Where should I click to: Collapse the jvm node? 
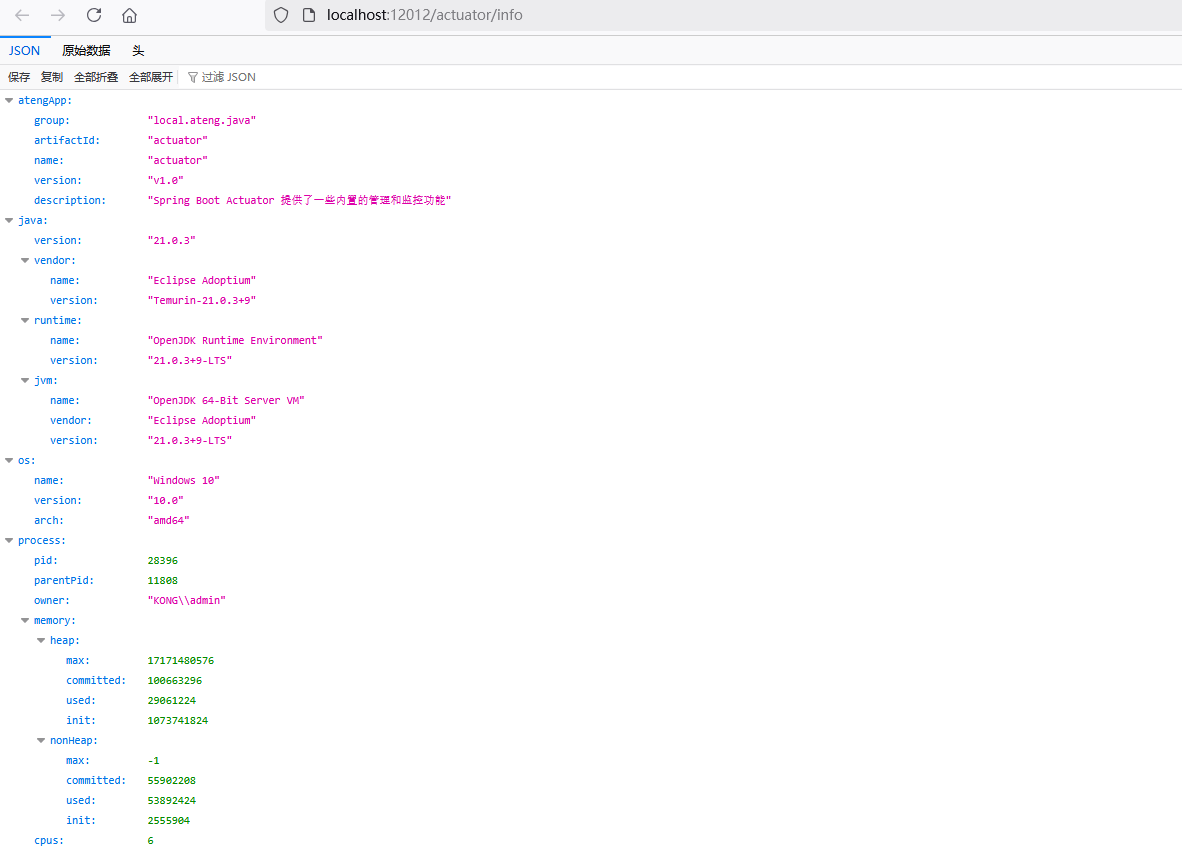coord(25,380)
